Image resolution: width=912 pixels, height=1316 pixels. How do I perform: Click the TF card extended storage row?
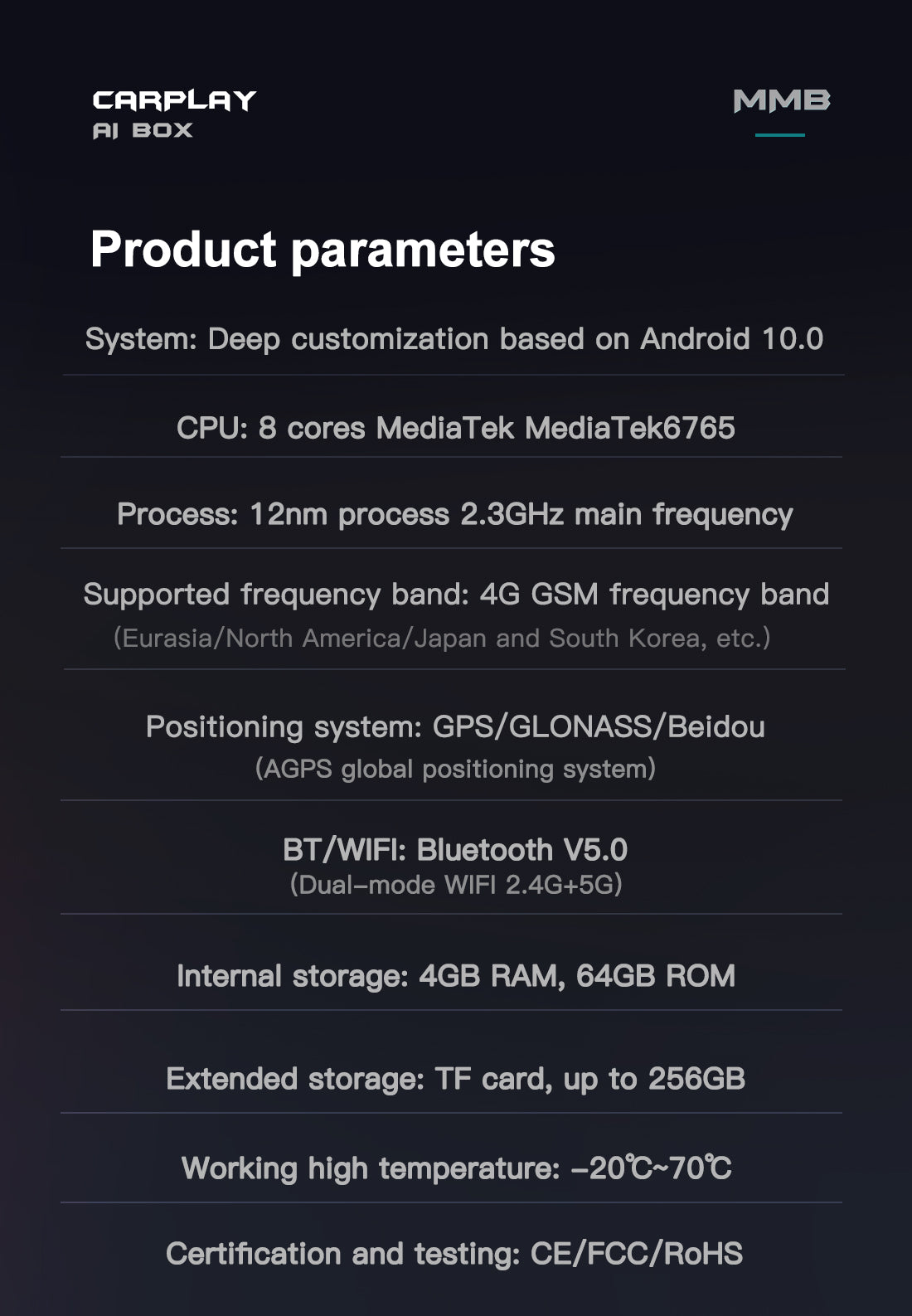(x=455, y=1079)
